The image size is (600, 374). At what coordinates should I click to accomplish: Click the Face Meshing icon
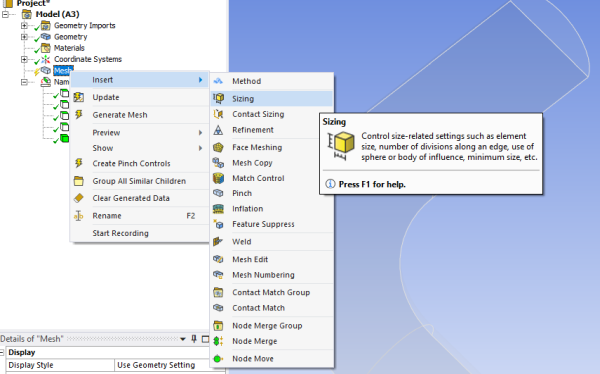coord(218,147)
